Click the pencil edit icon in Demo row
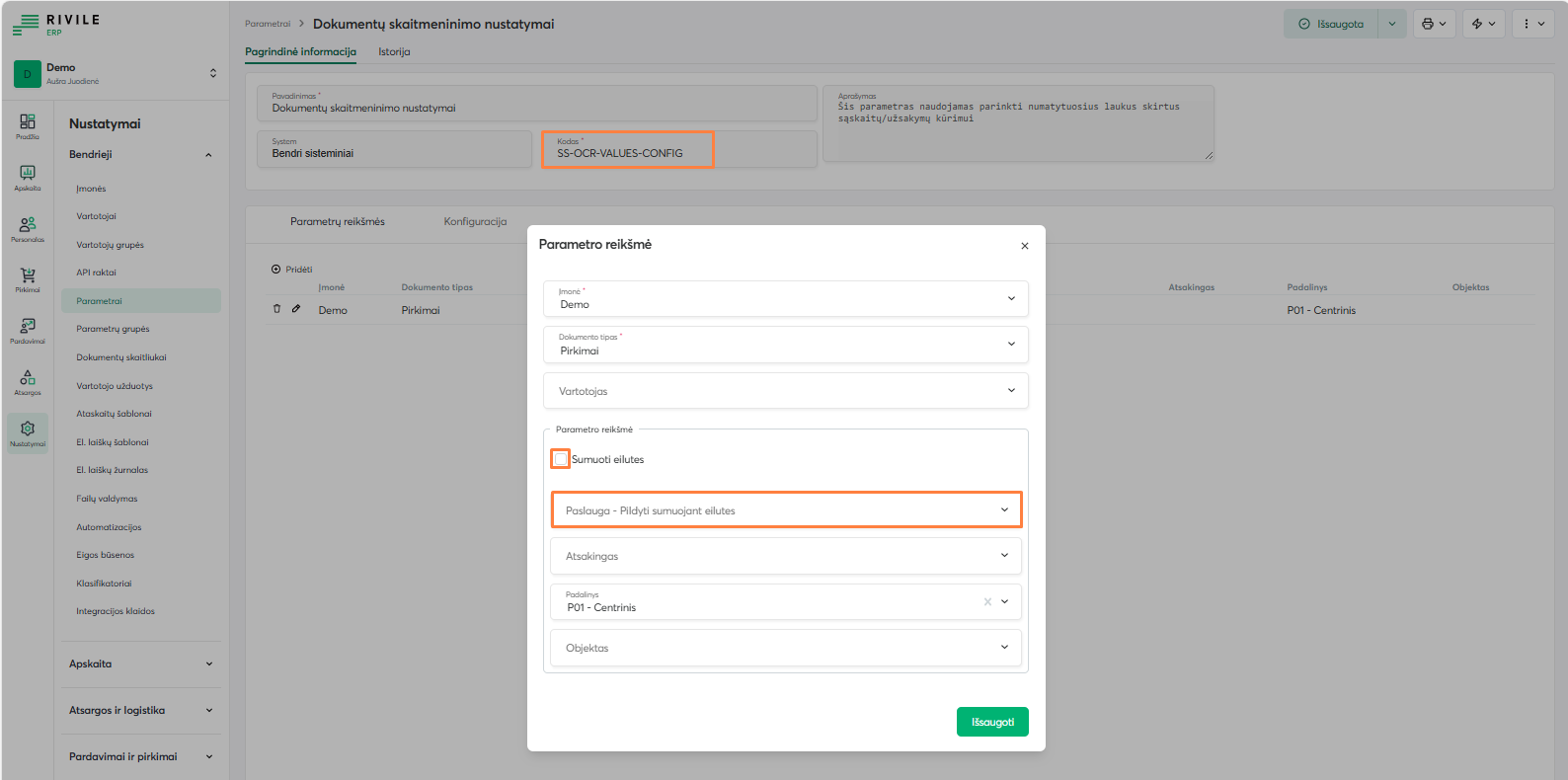The image size is (1568, 780). click(295, 309)
